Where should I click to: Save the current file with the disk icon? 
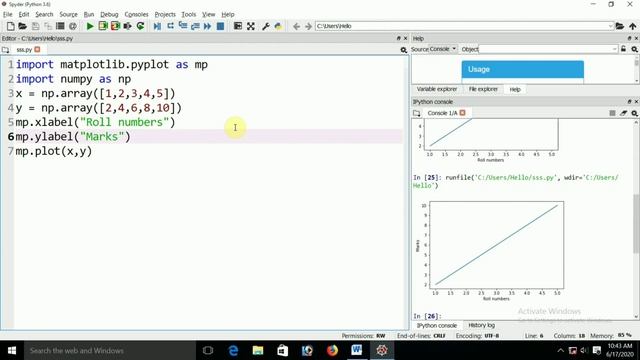point(36,26)
